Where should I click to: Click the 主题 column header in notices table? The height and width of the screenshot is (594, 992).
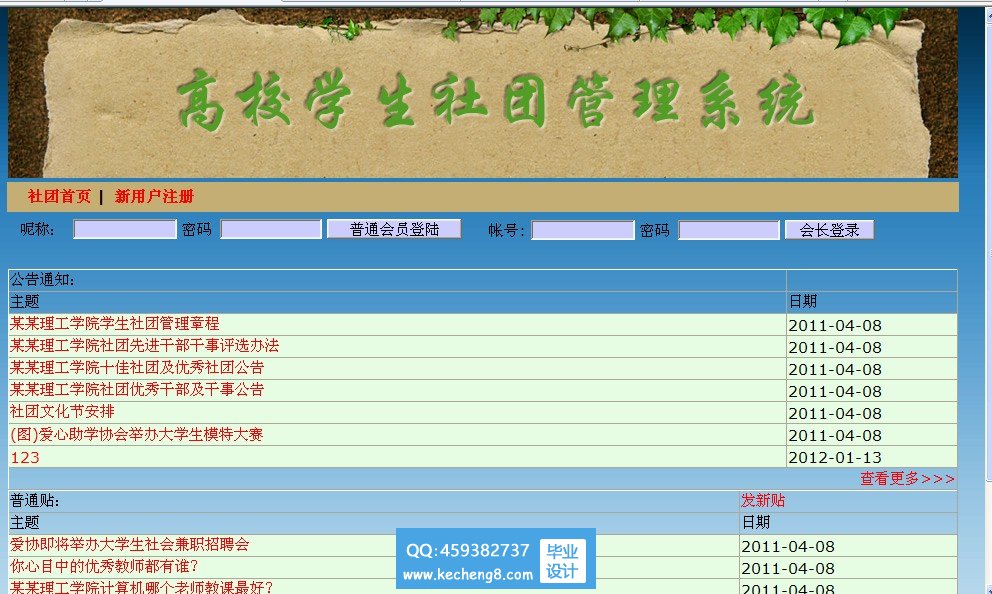point(397,302)
